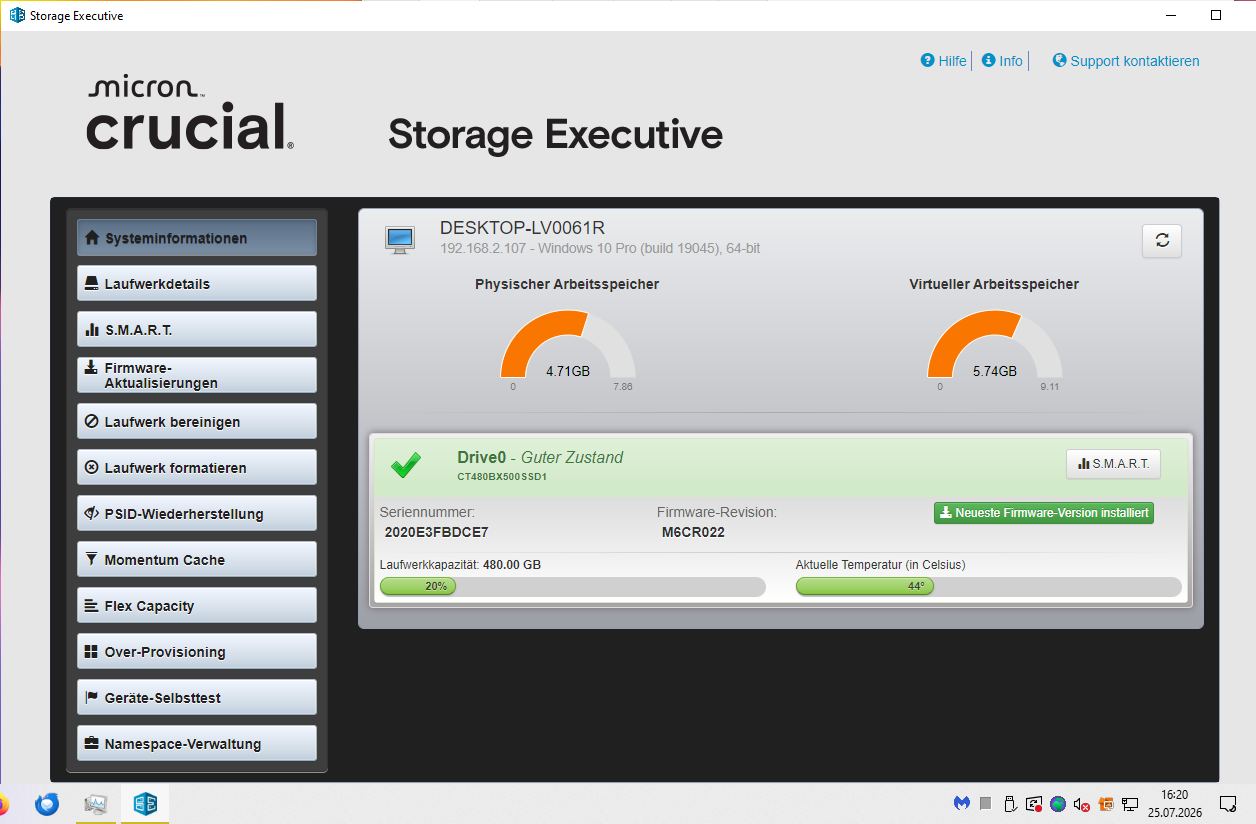The height and width of the screenshot is (824, 1256).
Task: Open Firmware-Aktualisierungen section
Action: click(197, 375)
